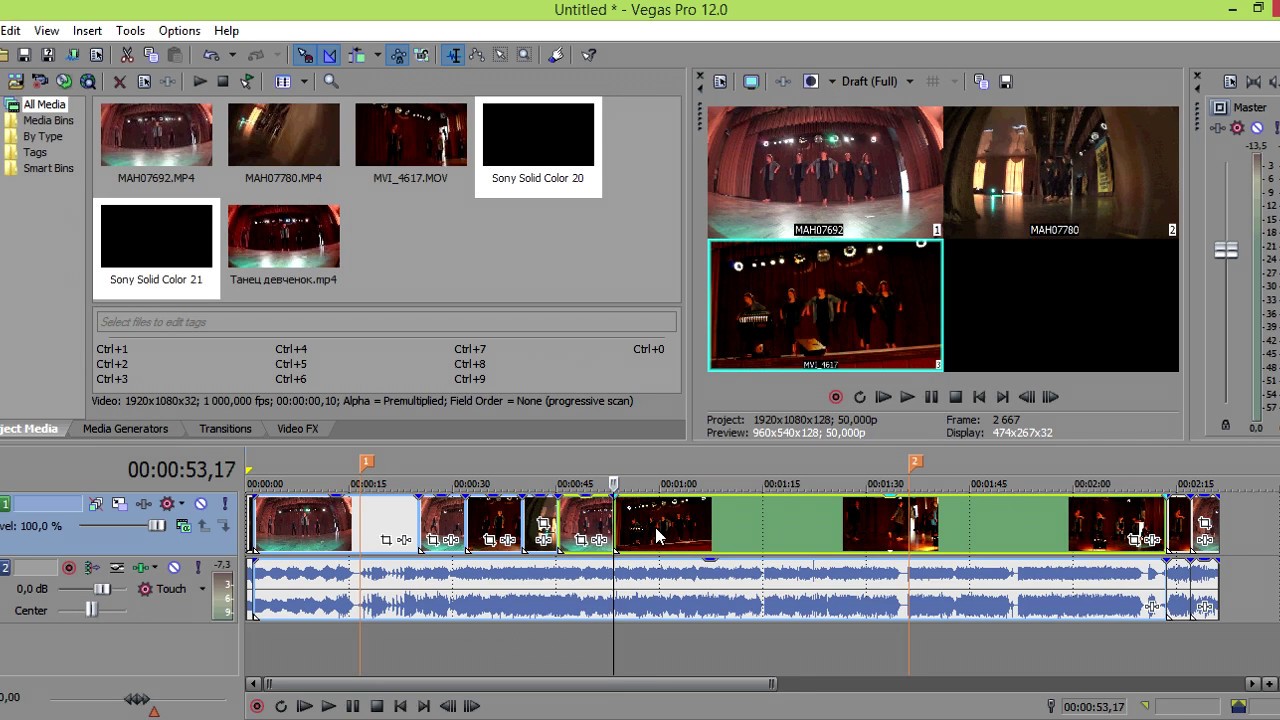Open Audio Track FX on audio track 2

[141, 567]
